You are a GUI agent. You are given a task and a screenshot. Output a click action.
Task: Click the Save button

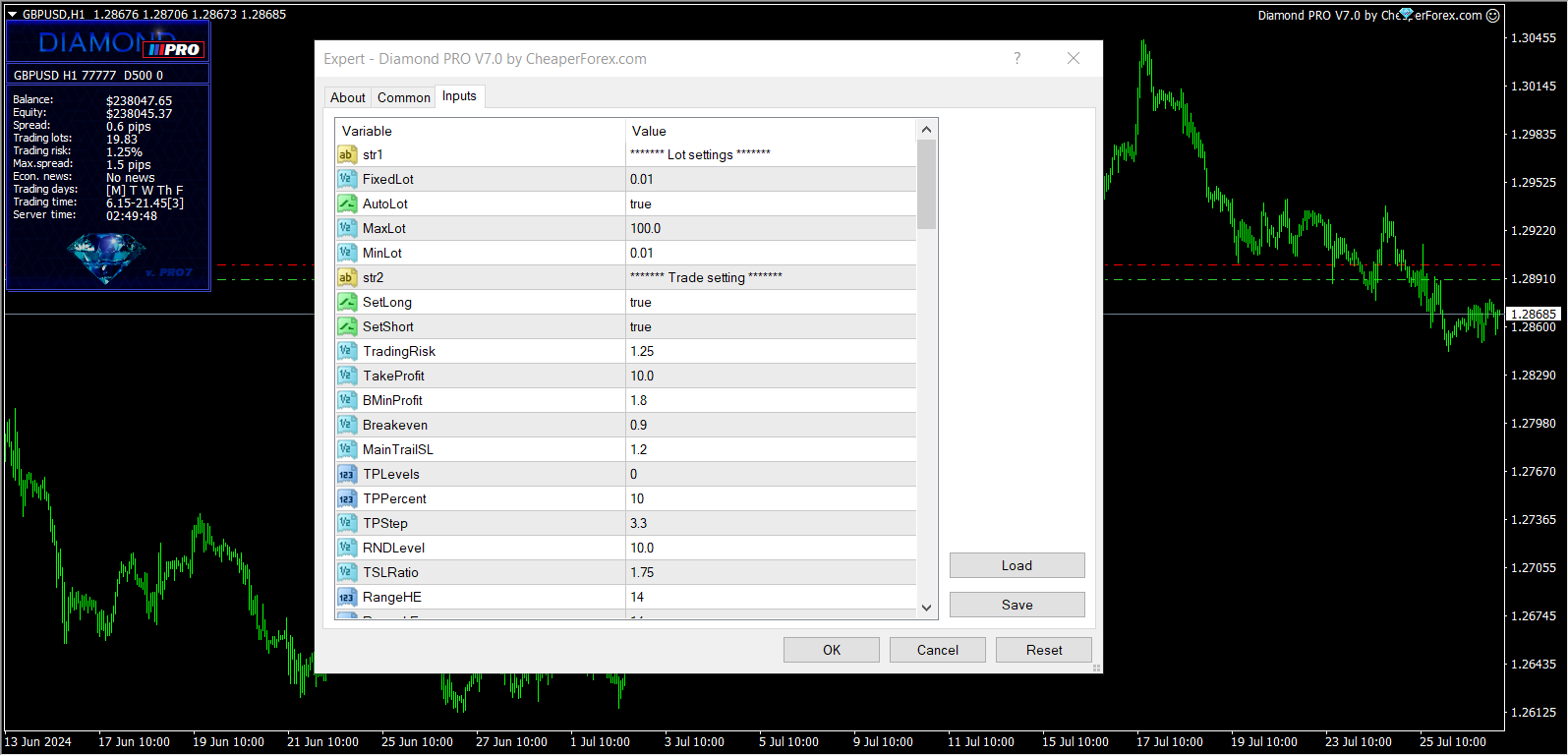click(1017, 605)
